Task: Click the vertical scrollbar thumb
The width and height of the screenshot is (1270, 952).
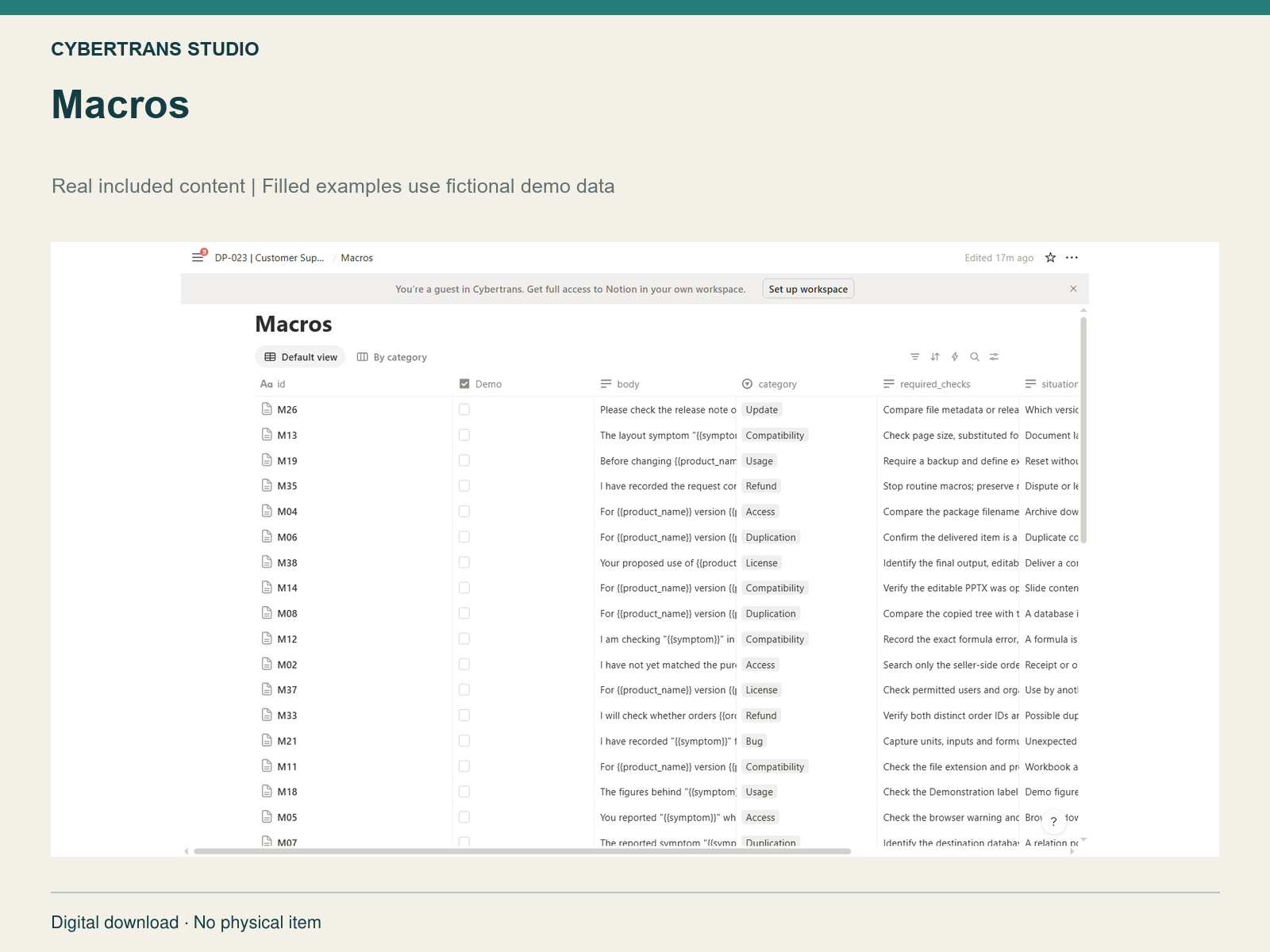Action: pos(1083,430)
